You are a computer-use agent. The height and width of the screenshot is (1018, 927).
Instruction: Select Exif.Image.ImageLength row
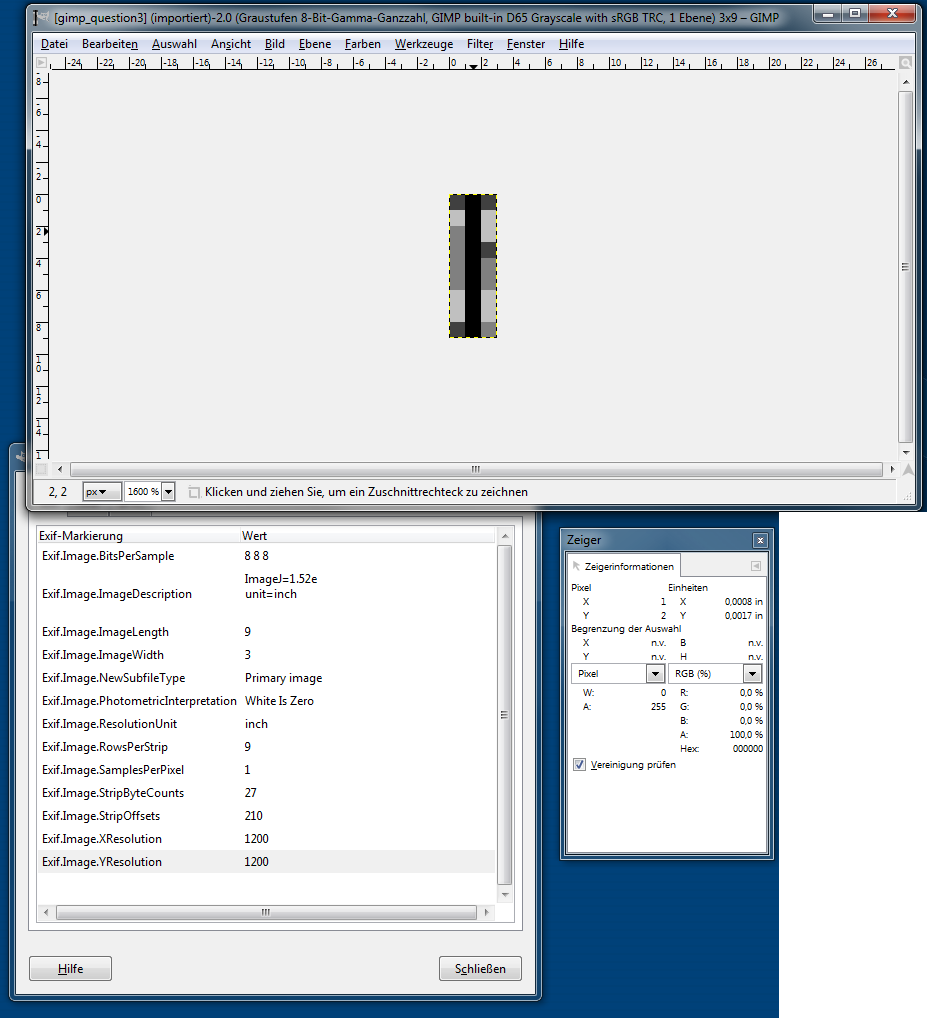coord(266,632)
